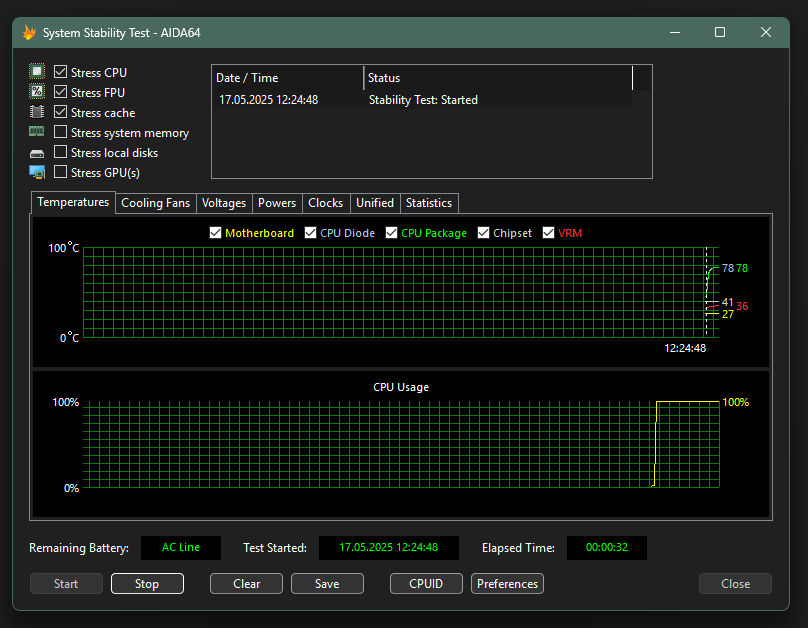The width and height of the screenshot is (808, 628).
Task: Click the monitor icon beside Stress GPU(s)
Action: [x=37, y=172]
